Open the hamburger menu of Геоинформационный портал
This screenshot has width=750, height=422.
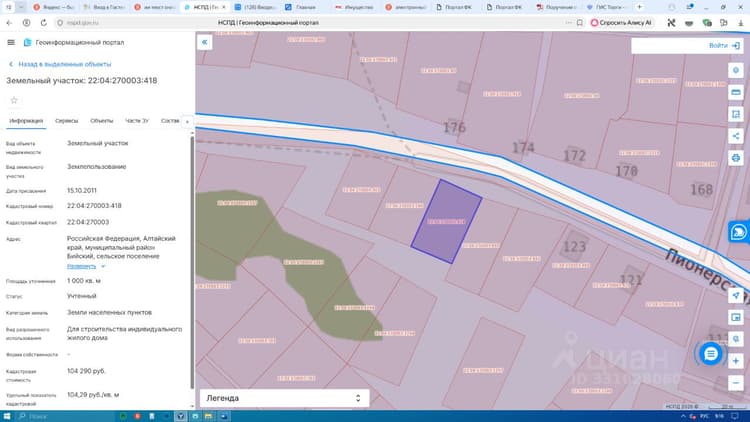(11, 43)
